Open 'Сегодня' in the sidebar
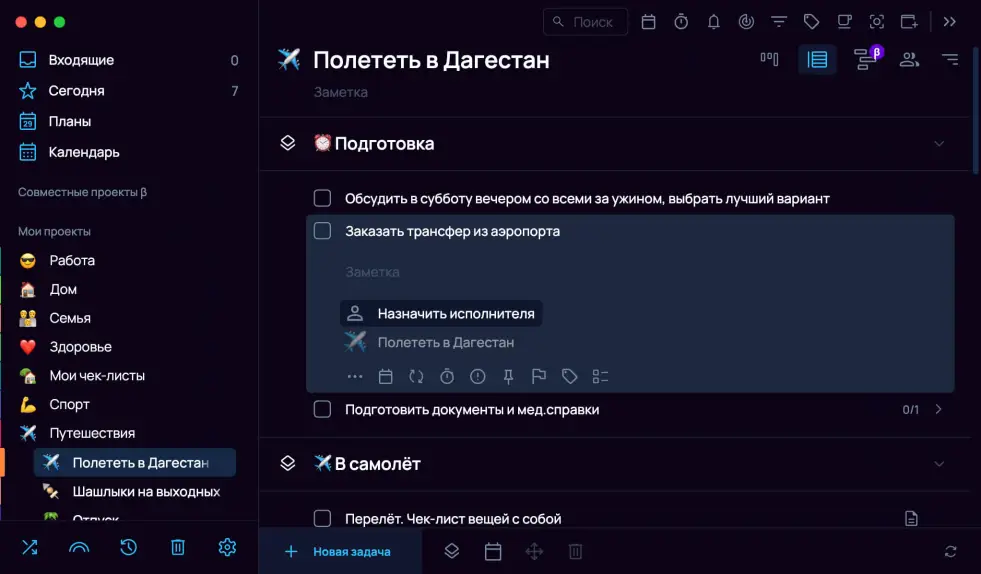Viewport: 981px width, 574px height. 76,91
